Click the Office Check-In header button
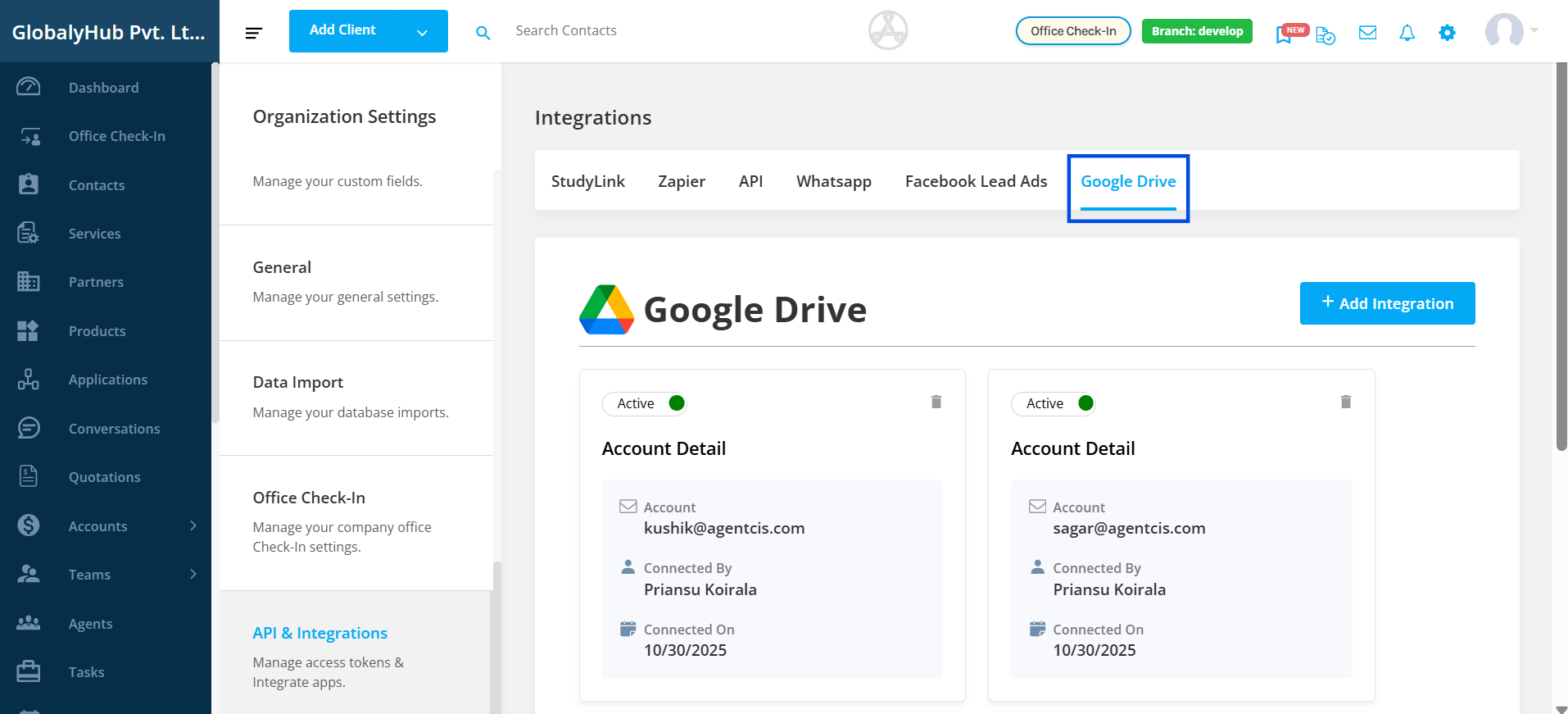This screenshot has height=714, width=1568. click(1072, 31)
